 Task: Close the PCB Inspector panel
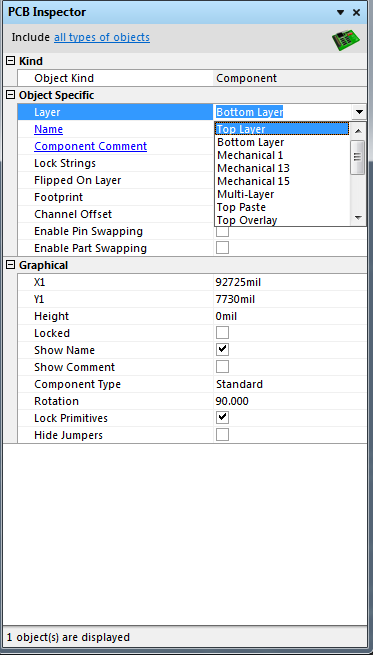click(x=356, y=13)
